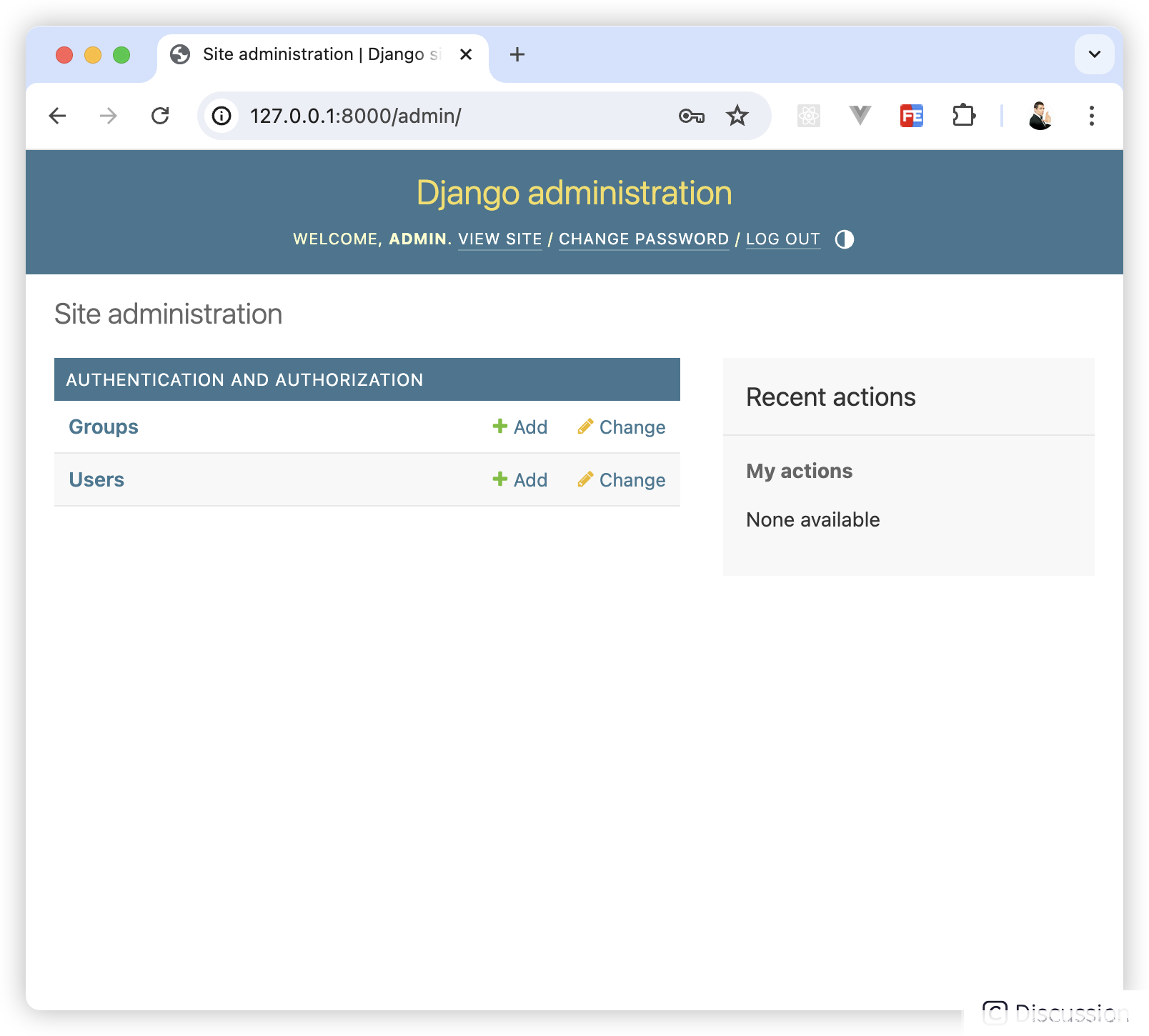This screenshot has width=1149, height=1036.
Task: Click Change for Groups
Action: click(x=622, y=427)
